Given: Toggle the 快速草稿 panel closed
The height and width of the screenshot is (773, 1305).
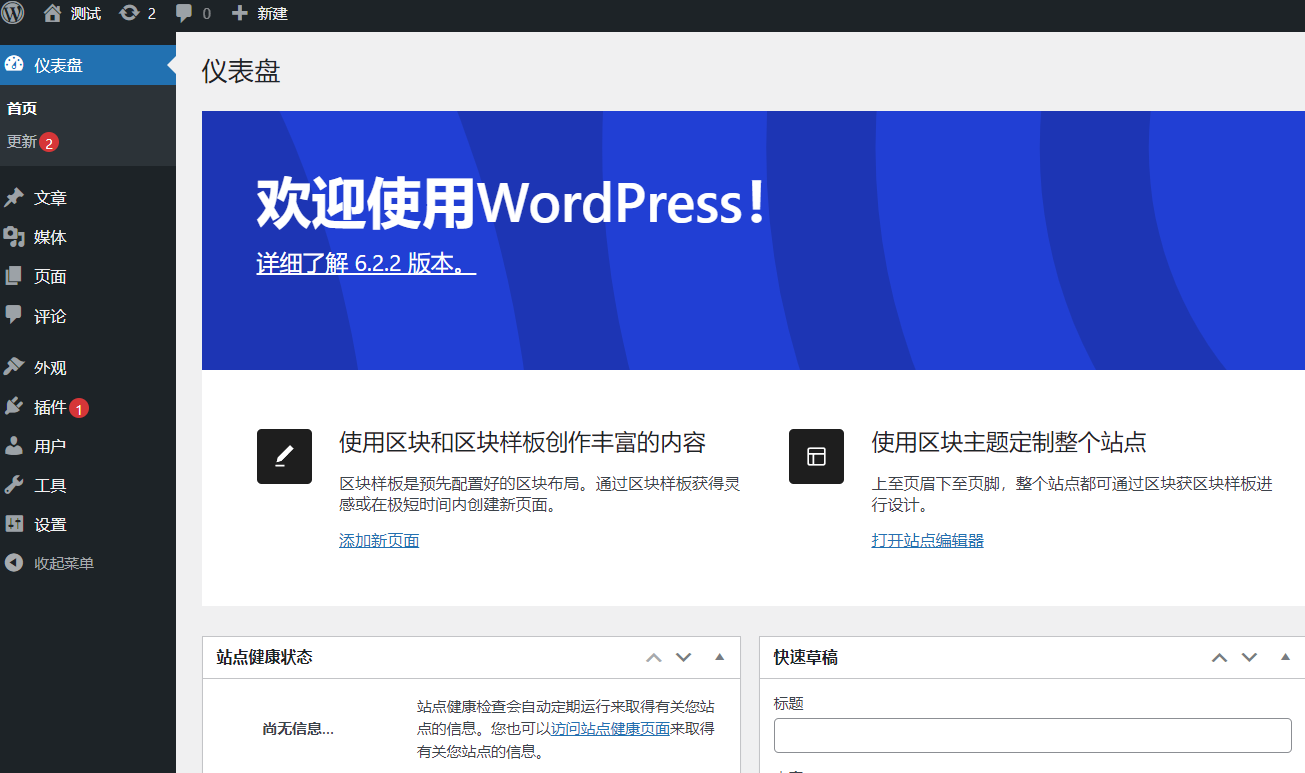Looking at the screenshot, I should pos(1285,657).
